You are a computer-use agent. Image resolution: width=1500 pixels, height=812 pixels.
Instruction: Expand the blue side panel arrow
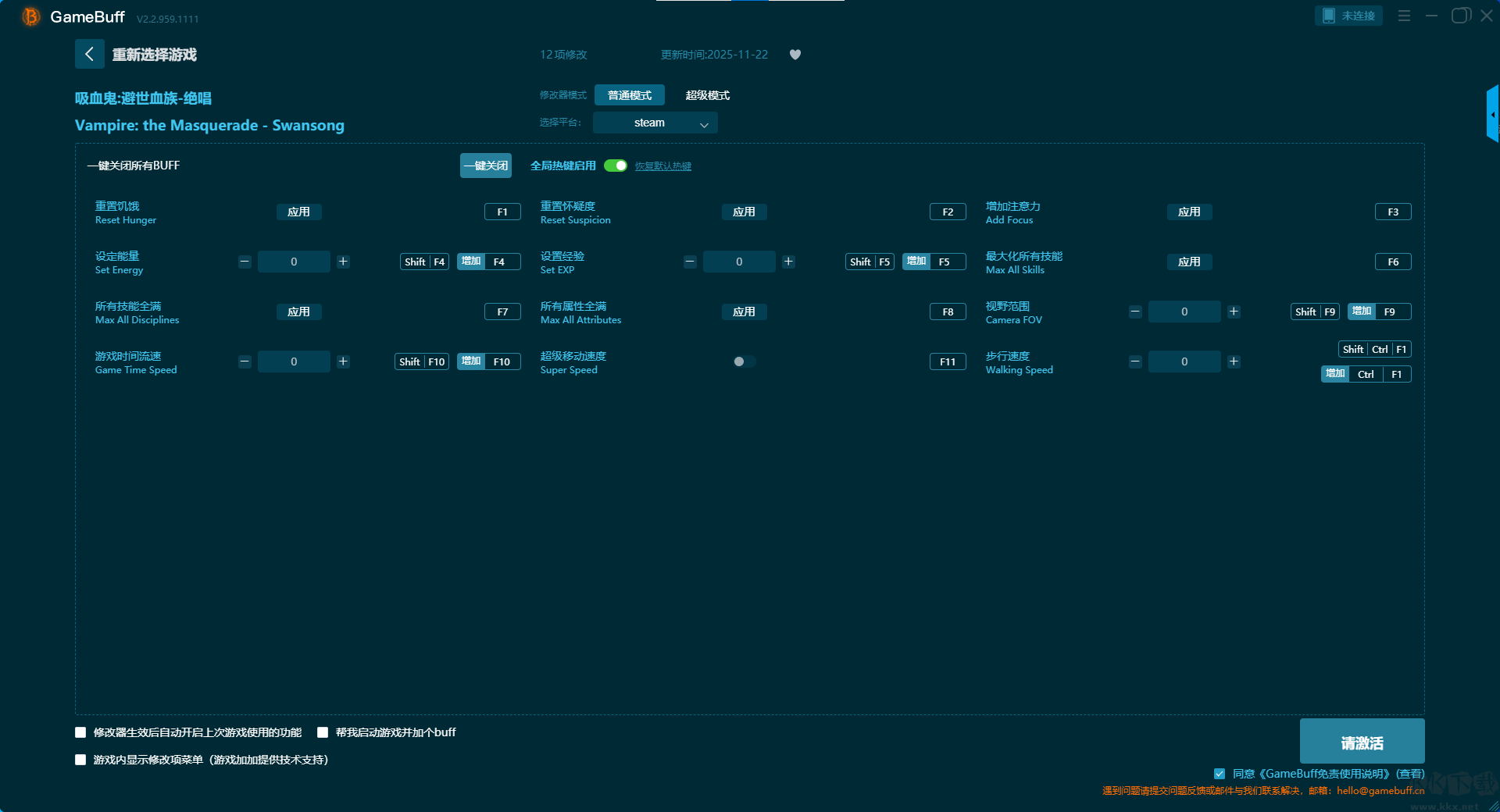tap(1492, 114)
